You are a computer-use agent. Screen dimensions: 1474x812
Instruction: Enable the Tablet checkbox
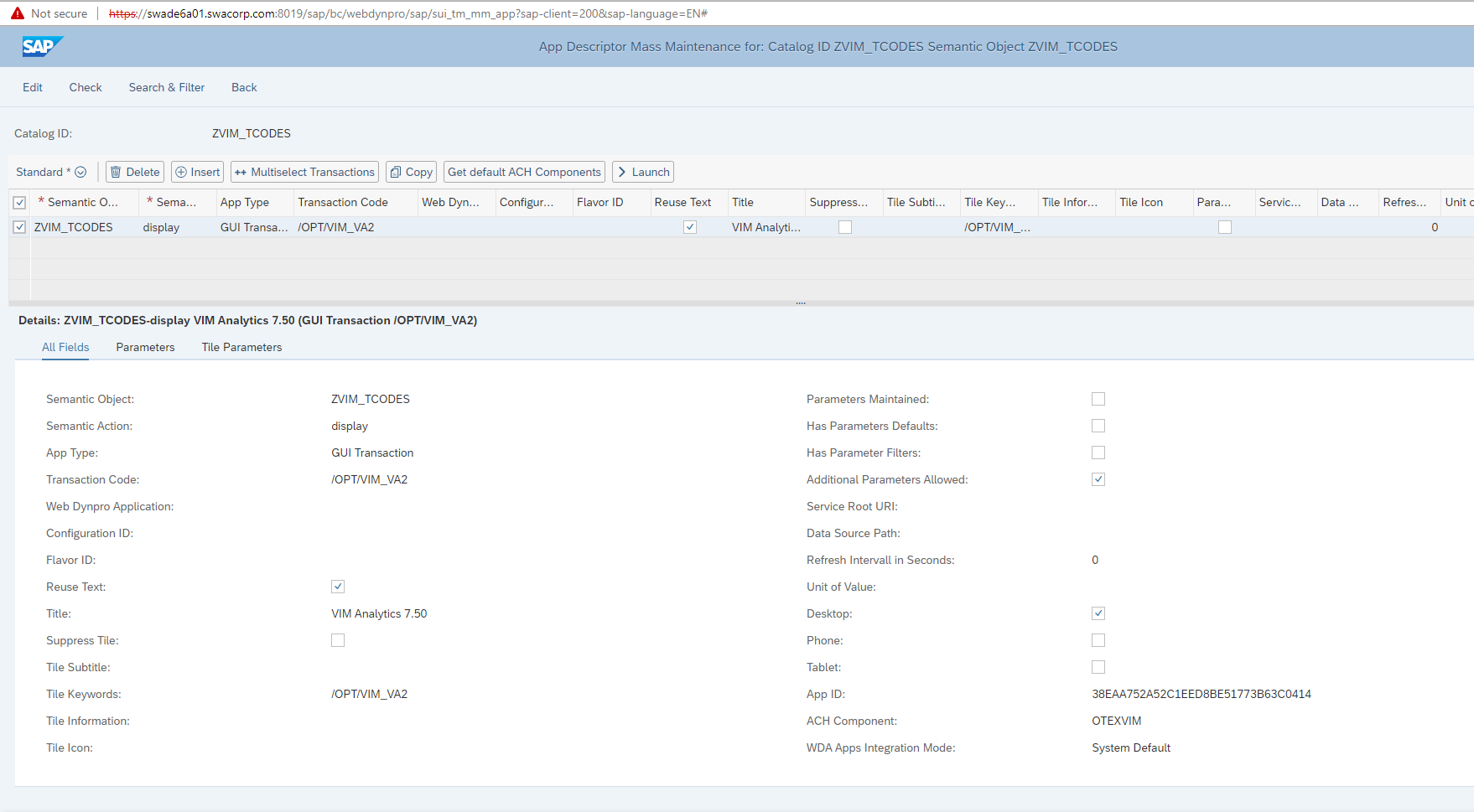1098,667
